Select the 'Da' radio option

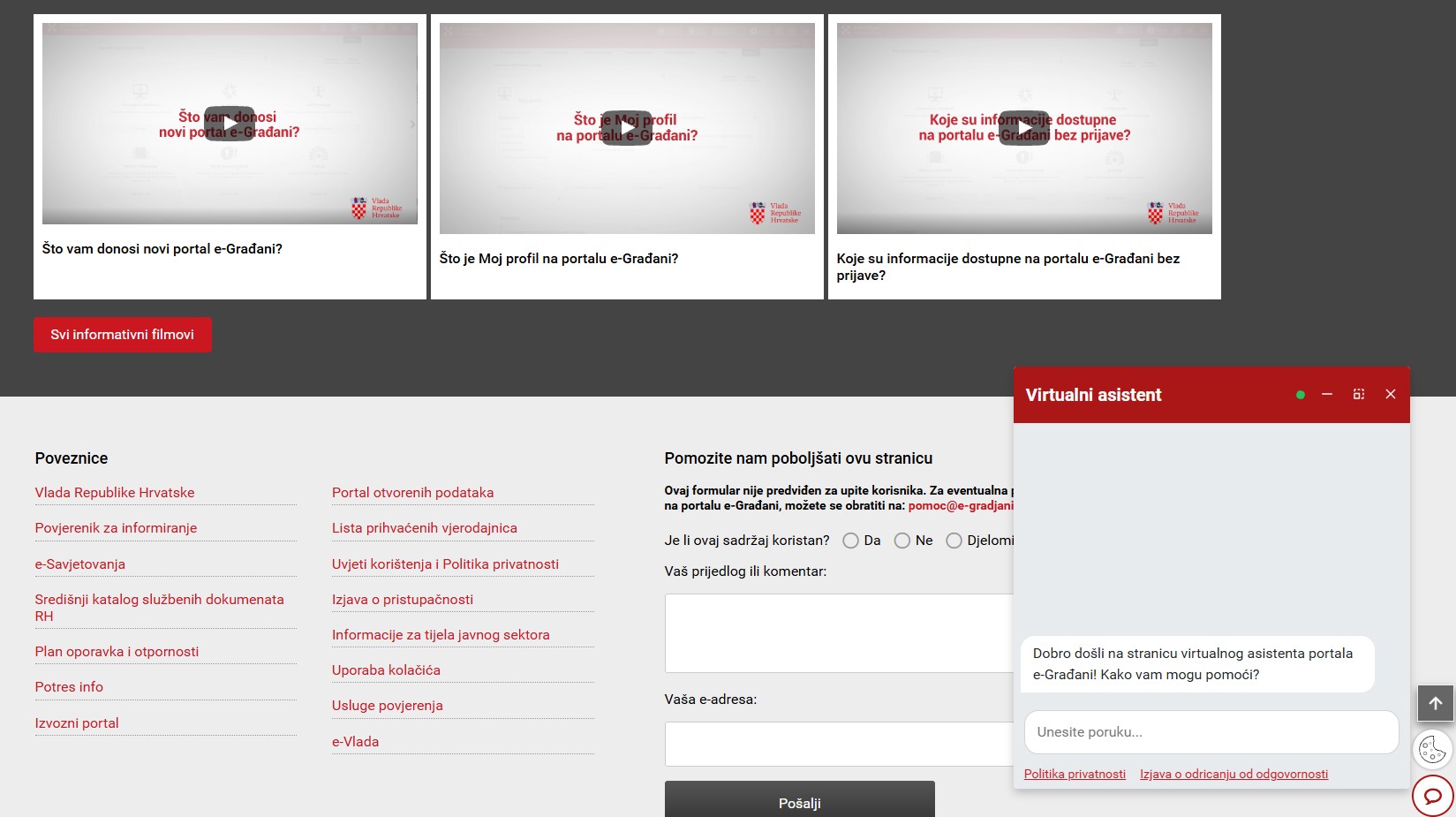(850, 541)
